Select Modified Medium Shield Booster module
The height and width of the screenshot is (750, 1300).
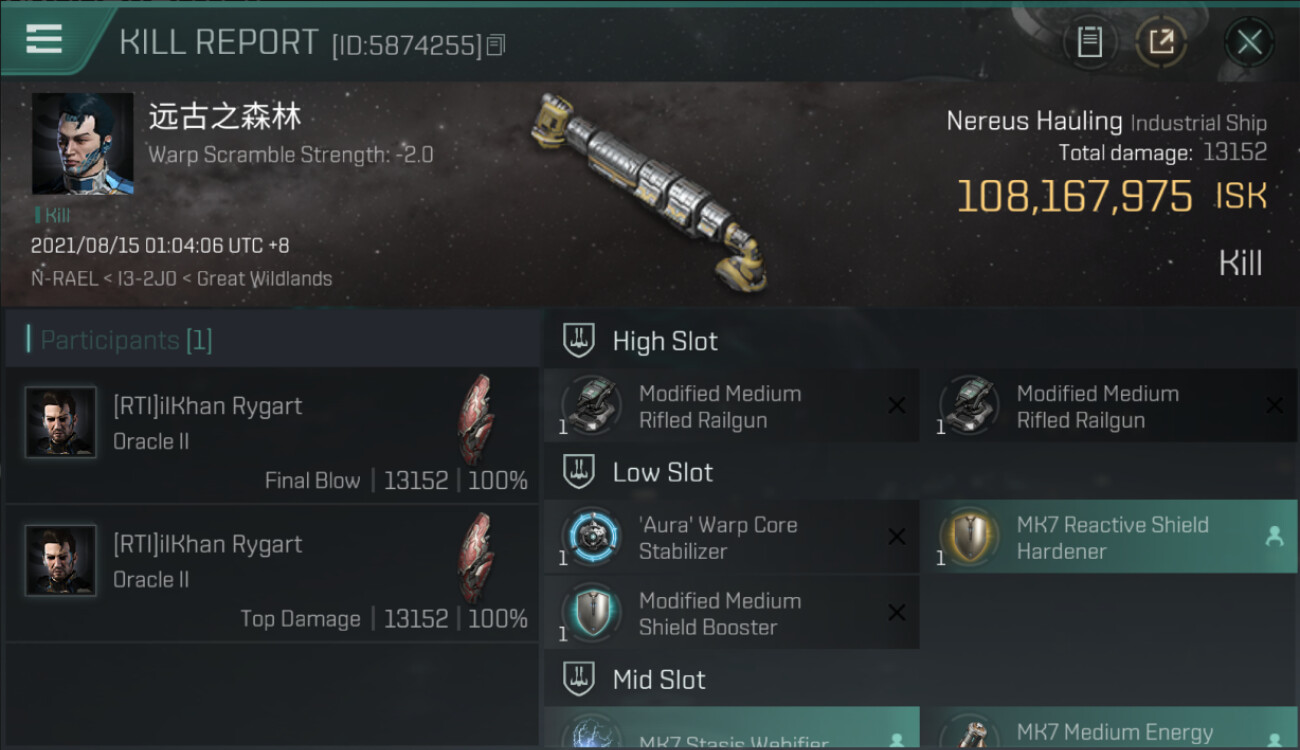point(732,613)
